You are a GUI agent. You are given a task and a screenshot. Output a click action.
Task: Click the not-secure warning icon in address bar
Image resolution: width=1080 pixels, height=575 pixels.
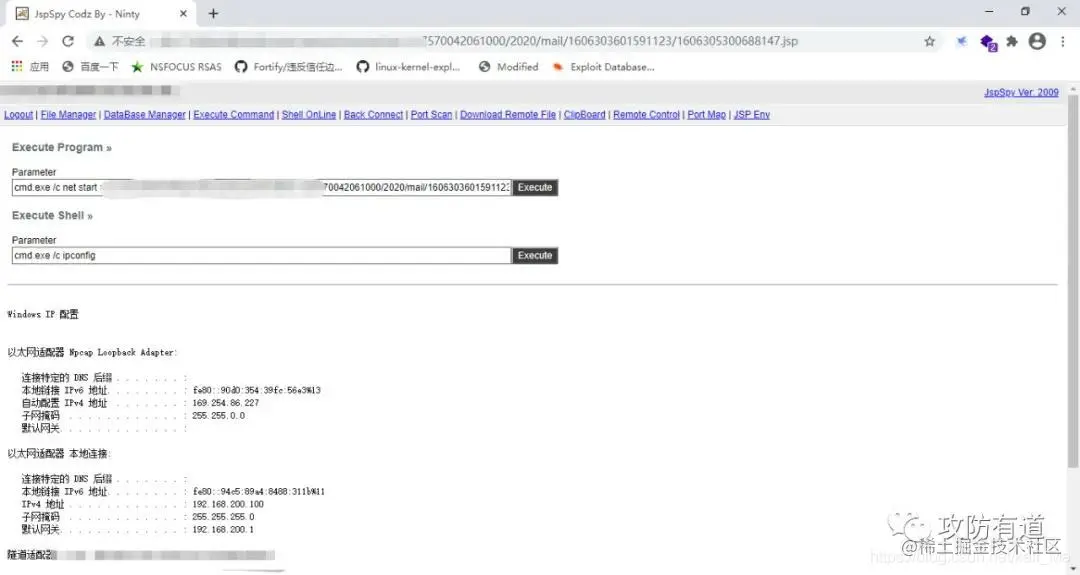[x=100, y=41]
